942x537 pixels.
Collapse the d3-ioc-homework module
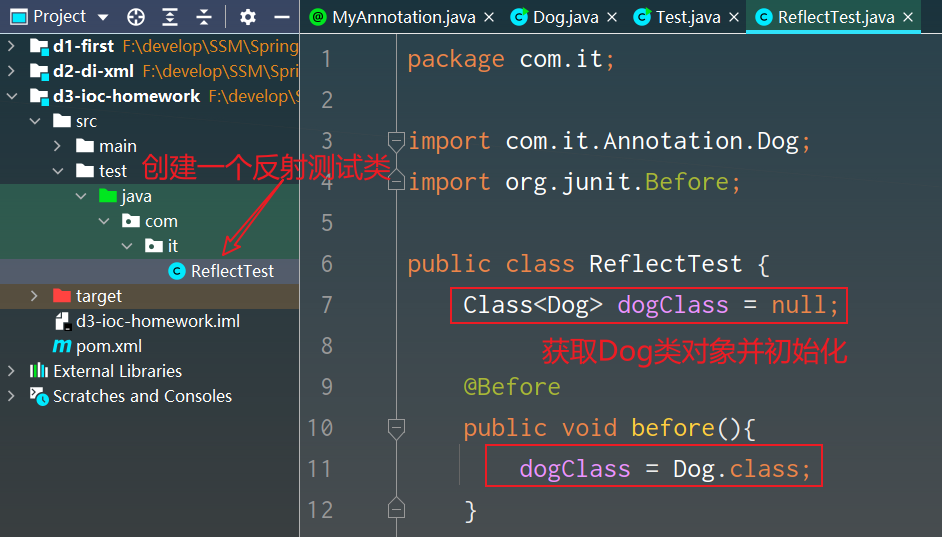[x=11, y=96]
